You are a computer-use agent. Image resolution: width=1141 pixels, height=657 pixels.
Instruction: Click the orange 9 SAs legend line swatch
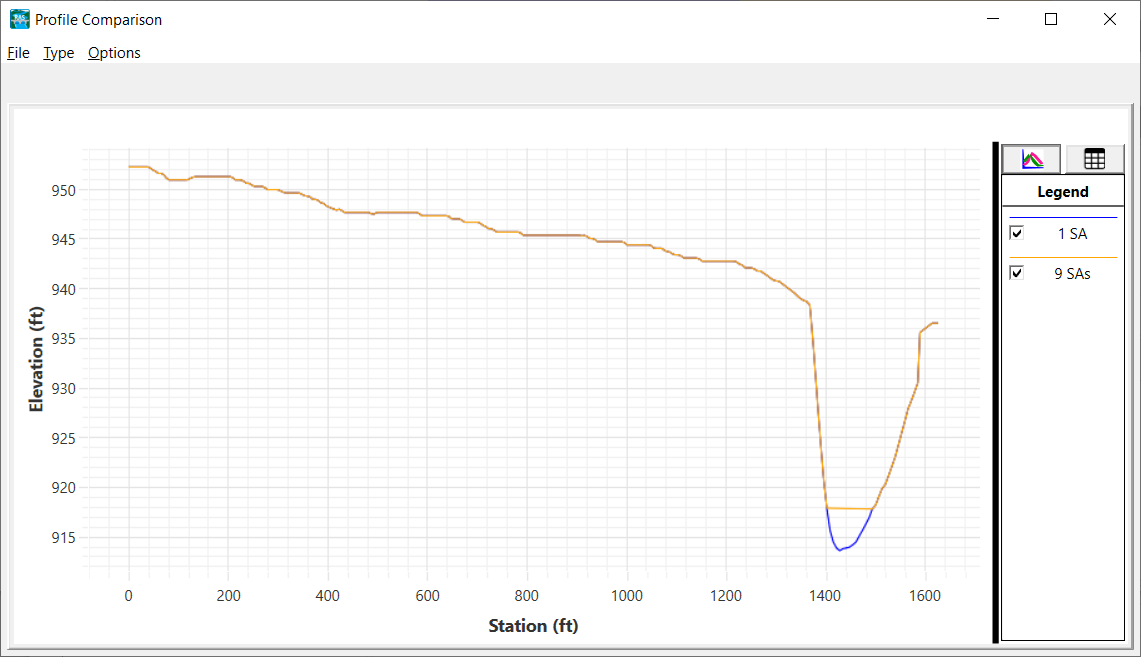tap(1062, 258)
